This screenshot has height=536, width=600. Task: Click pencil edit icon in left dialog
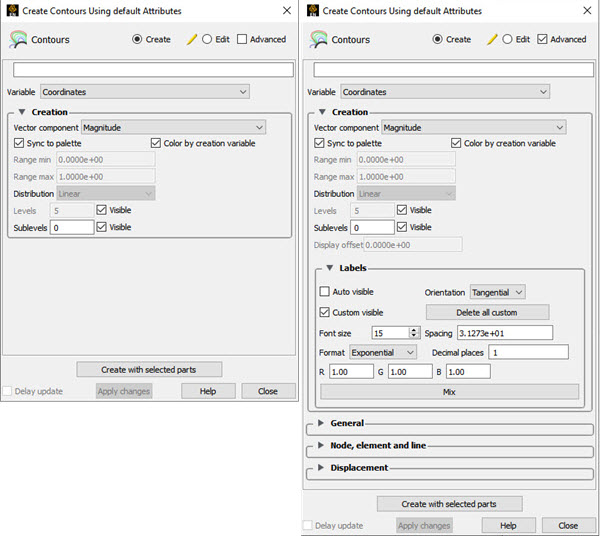(x=192, y=39)
